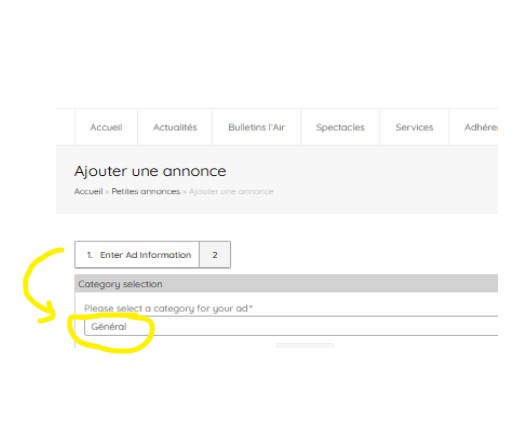Click the Ajouter une annonce page heading
The height and width of the screenshot is (432, 520).
tap(150, 171)
